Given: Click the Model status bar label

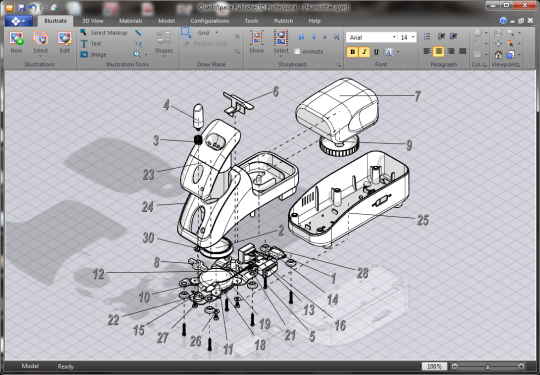Looking at the screenshot, I should pos(30,366).
